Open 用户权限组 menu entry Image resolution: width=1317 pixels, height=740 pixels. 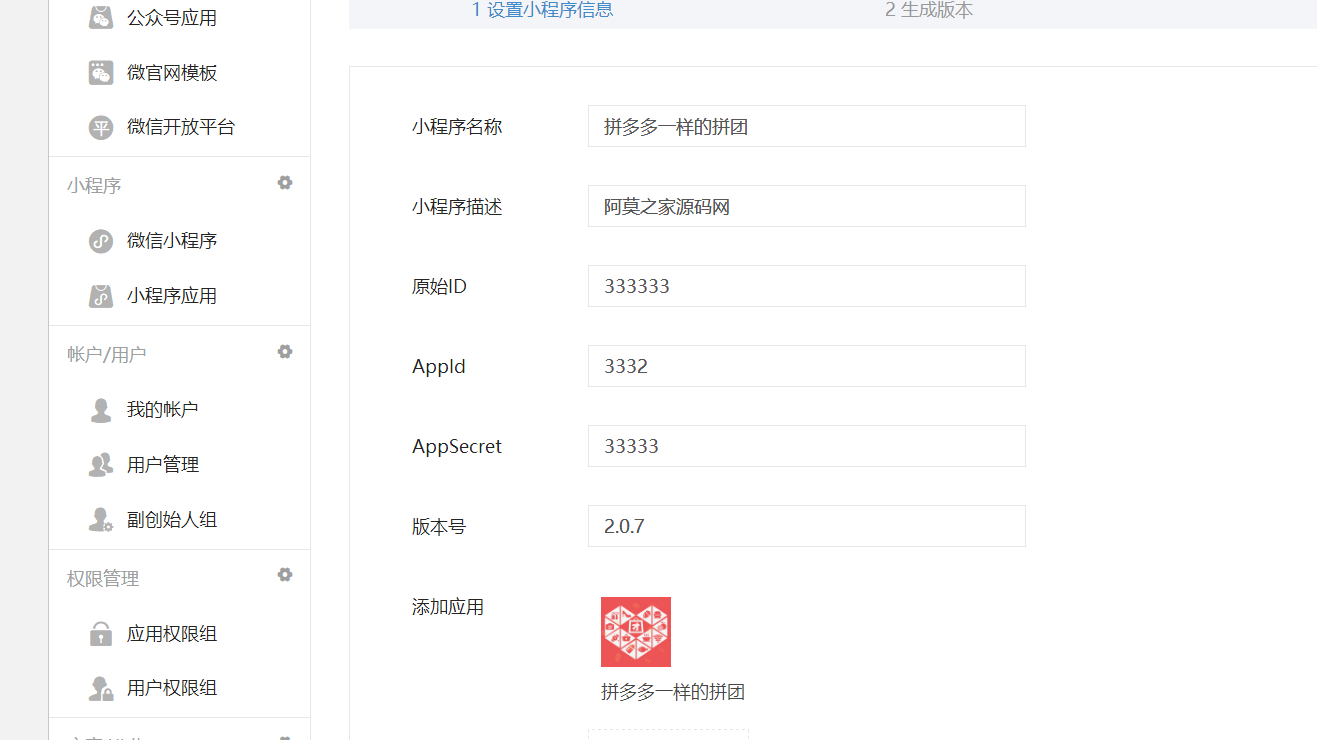pos(172,688)
